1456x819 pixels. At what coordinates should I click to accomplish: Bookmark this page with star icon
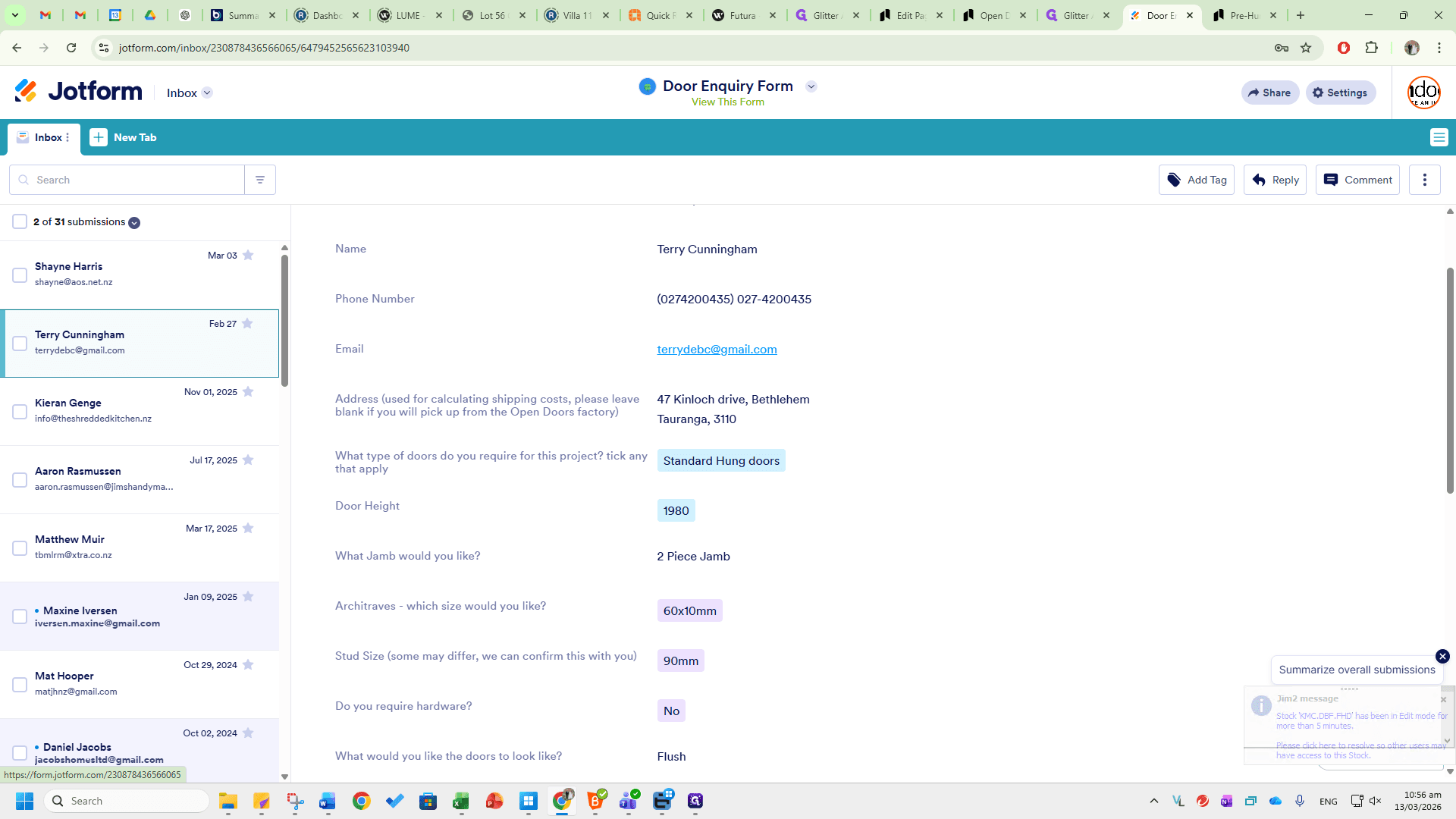tap(1306, 48)
